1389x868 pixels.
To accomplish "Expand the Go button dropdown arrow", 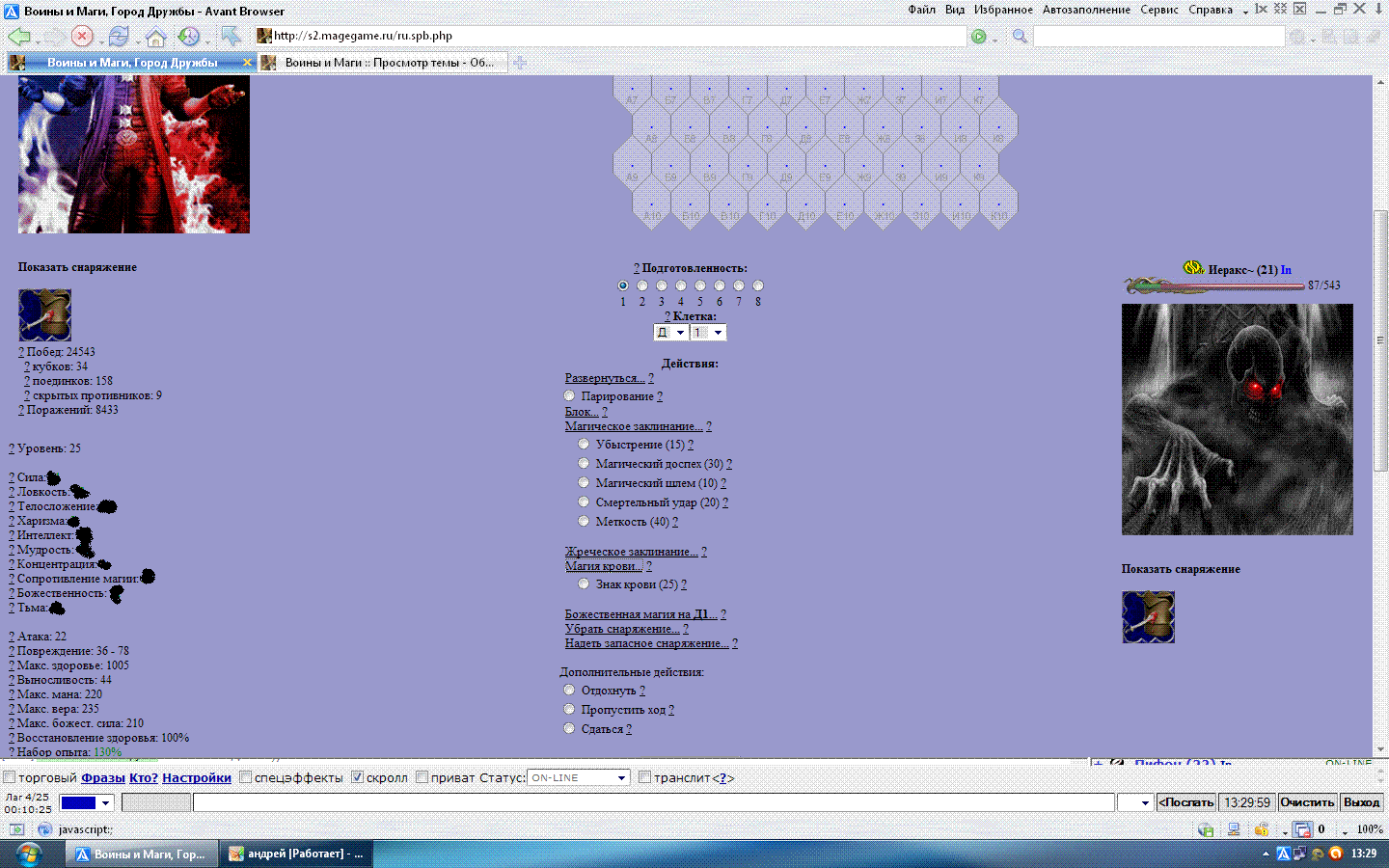I will tap(994, 40).
